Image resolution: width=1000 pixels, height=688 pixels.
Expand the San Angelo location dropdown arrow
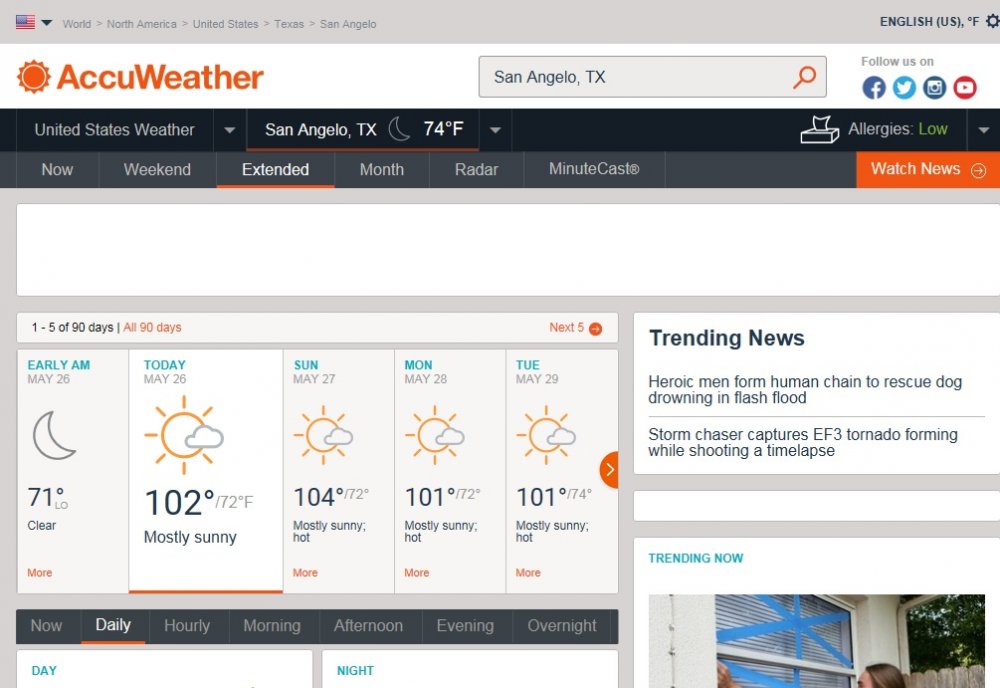point(494,130)
